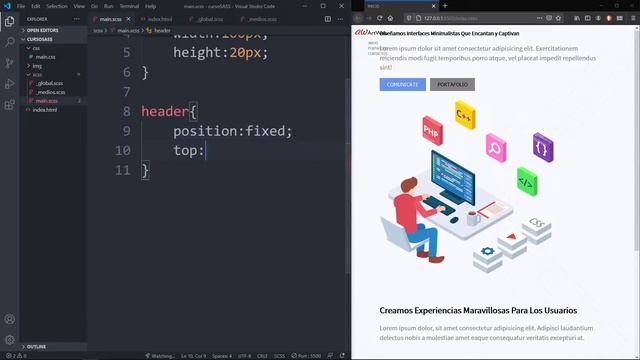
Task: Open index.html in the explorer
Action: click(44, 110)
